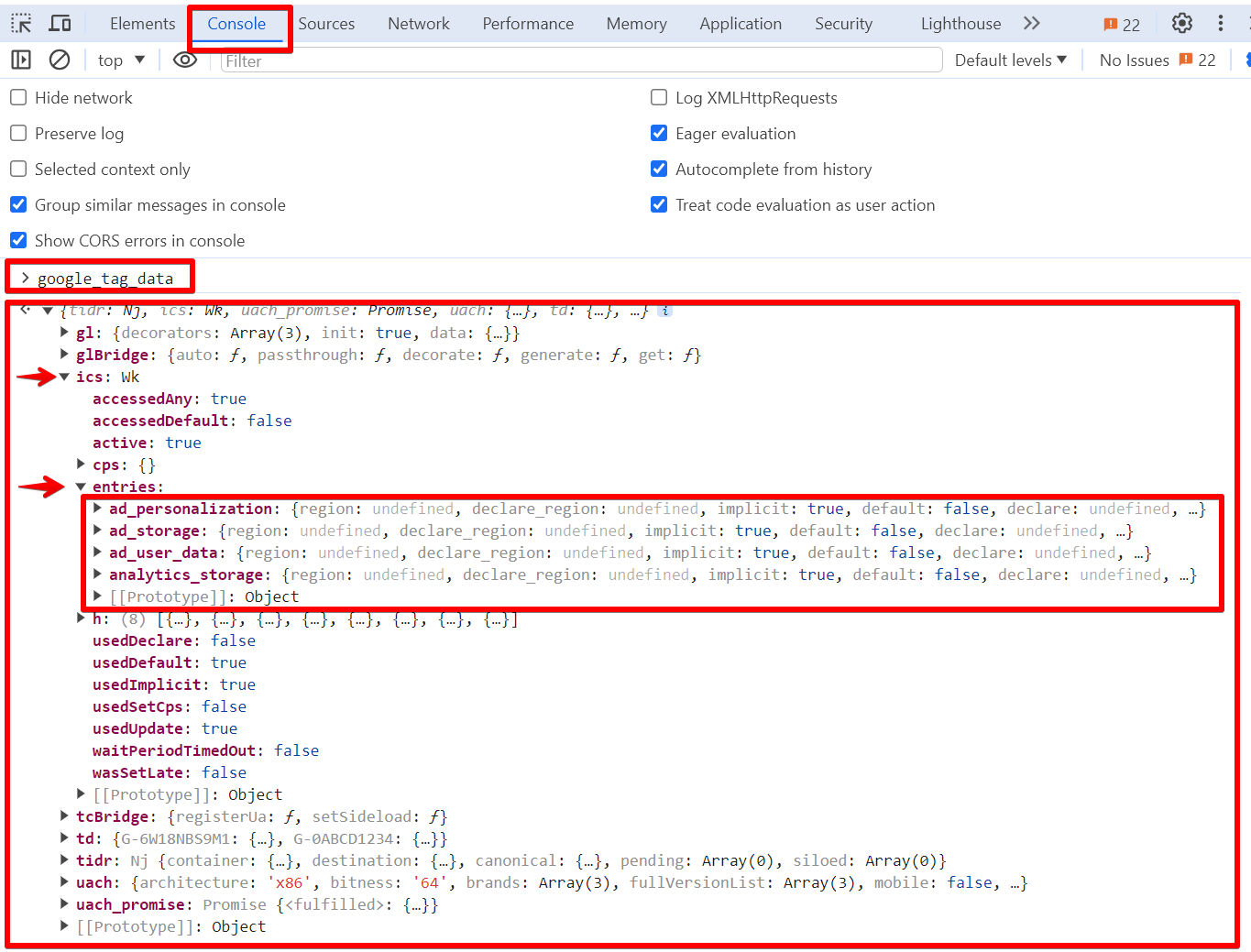
Task: Switch to the Network tab
Action: pos(418,23)
